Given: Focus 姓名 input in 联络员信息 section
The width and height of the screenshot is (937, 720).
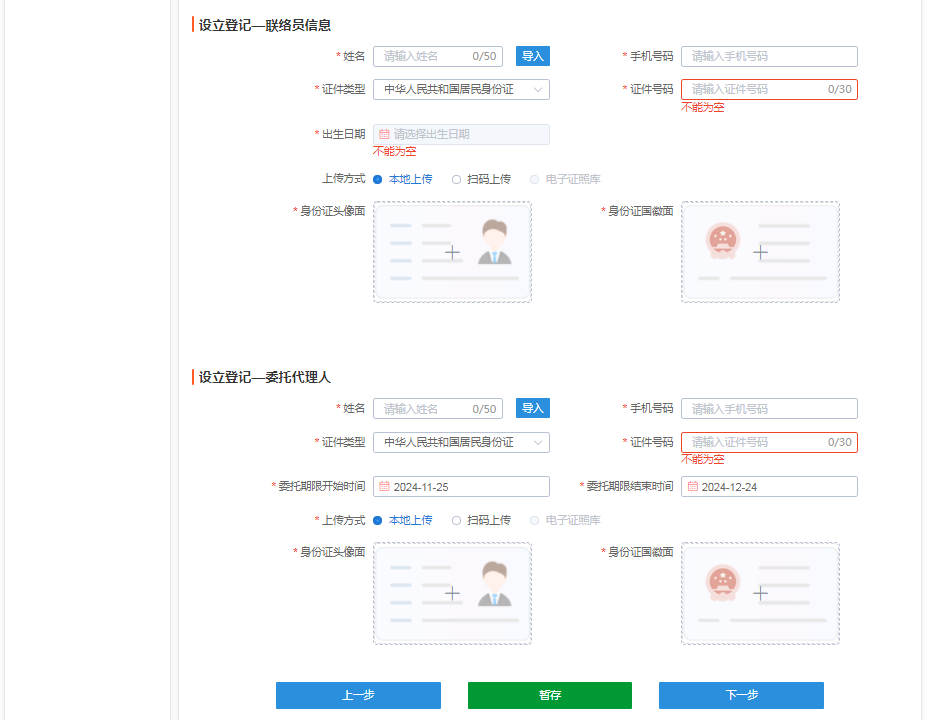Looking at the screenshot, I should pos(438,56).
